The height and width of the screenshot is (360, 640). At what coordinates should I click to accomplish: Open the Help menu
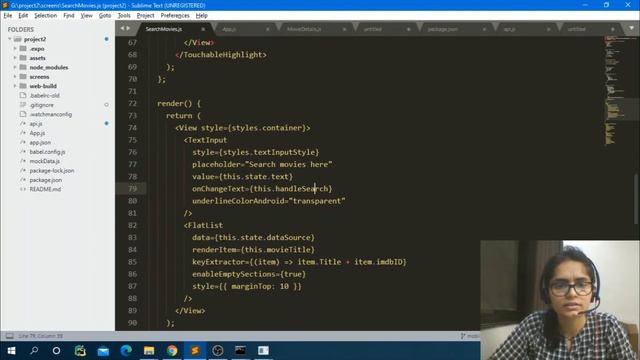202,16
